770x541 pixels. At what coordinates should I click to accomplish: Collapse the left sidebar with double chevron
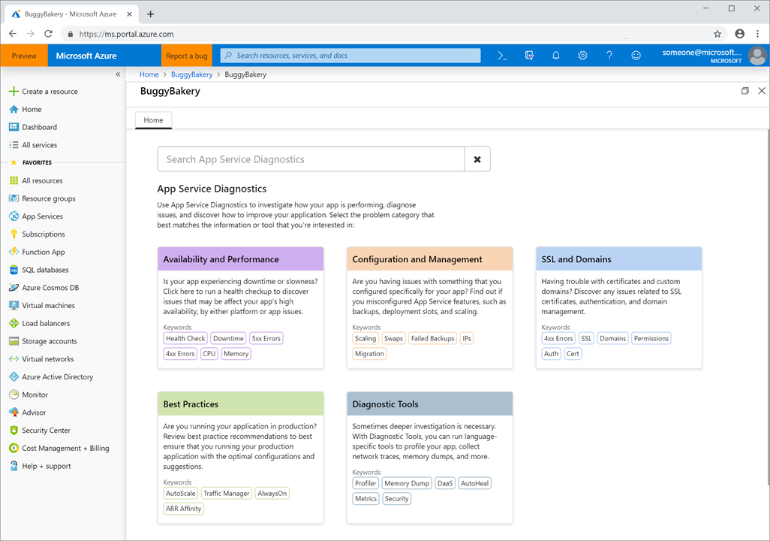coord(118,74)
